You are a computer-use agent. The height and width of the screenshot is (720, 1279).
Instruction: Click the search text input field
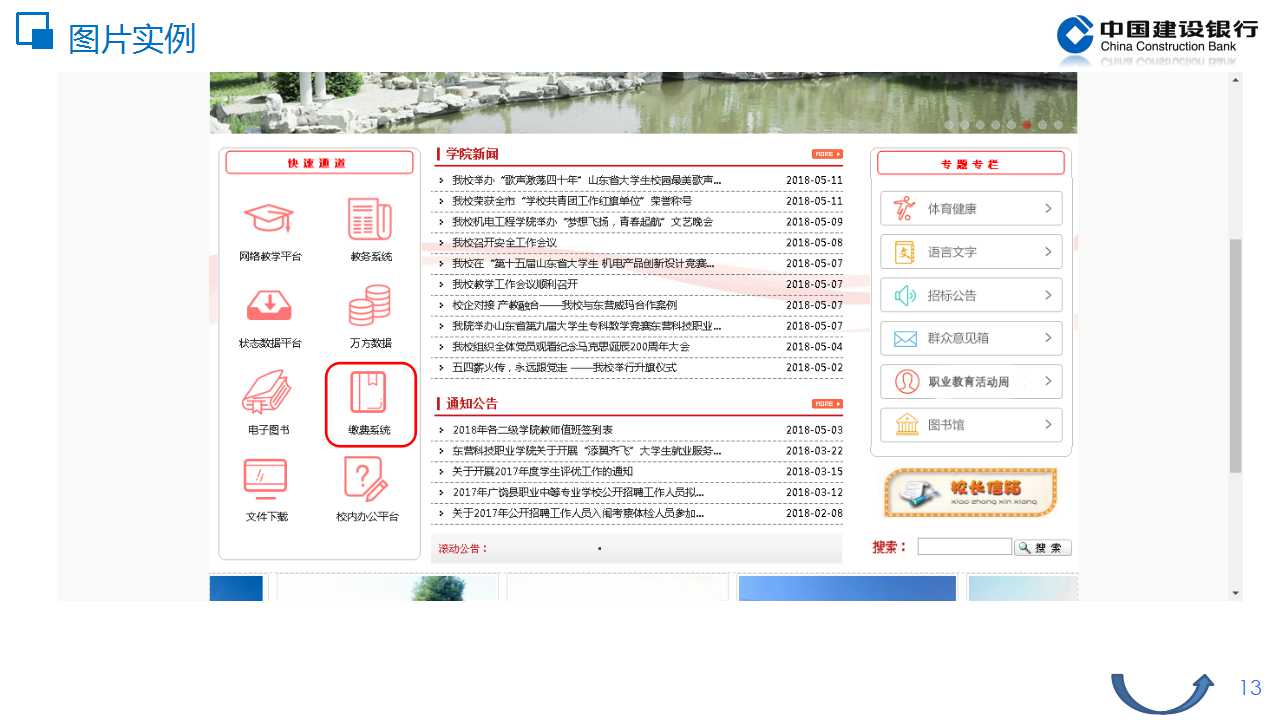click(964, 547)
